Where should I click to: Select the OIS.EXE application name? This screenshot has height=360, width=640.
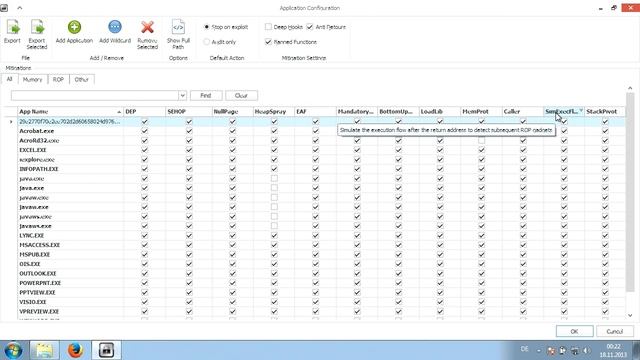[x=30, y=264]
